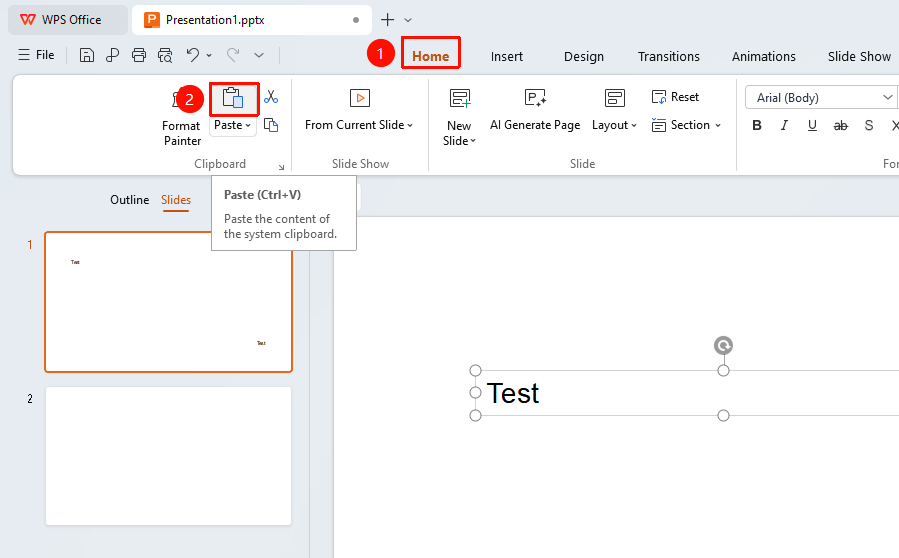The image size is (899, 558).
Task: Expand the New Slide dropdown label
Action: coord(459,134)
